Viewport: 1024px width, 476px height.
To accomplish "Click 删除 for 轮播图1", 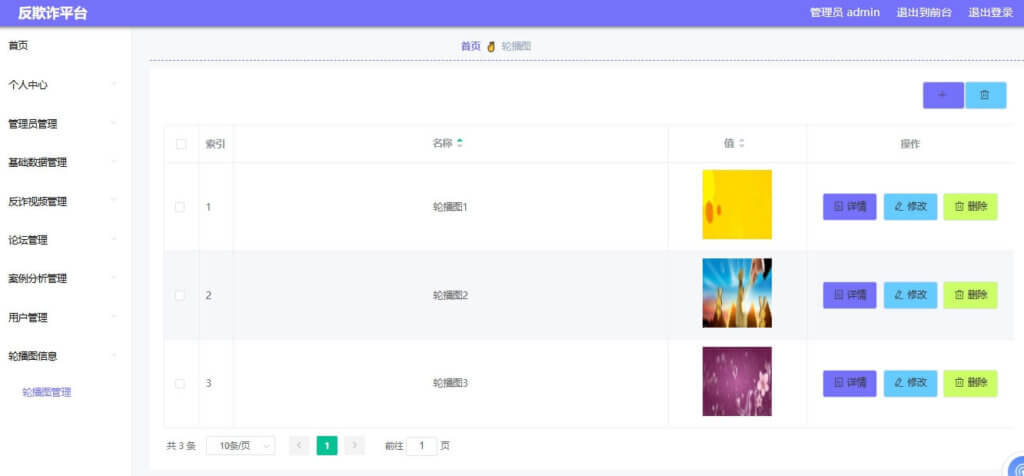I will [x=970, y=207].
